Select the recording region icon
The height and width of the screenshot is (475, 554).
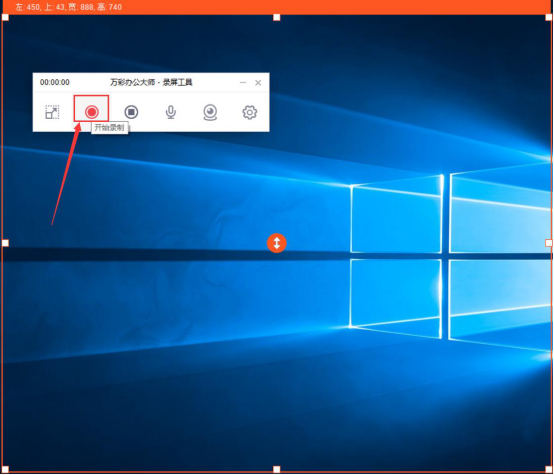point(52,112)
